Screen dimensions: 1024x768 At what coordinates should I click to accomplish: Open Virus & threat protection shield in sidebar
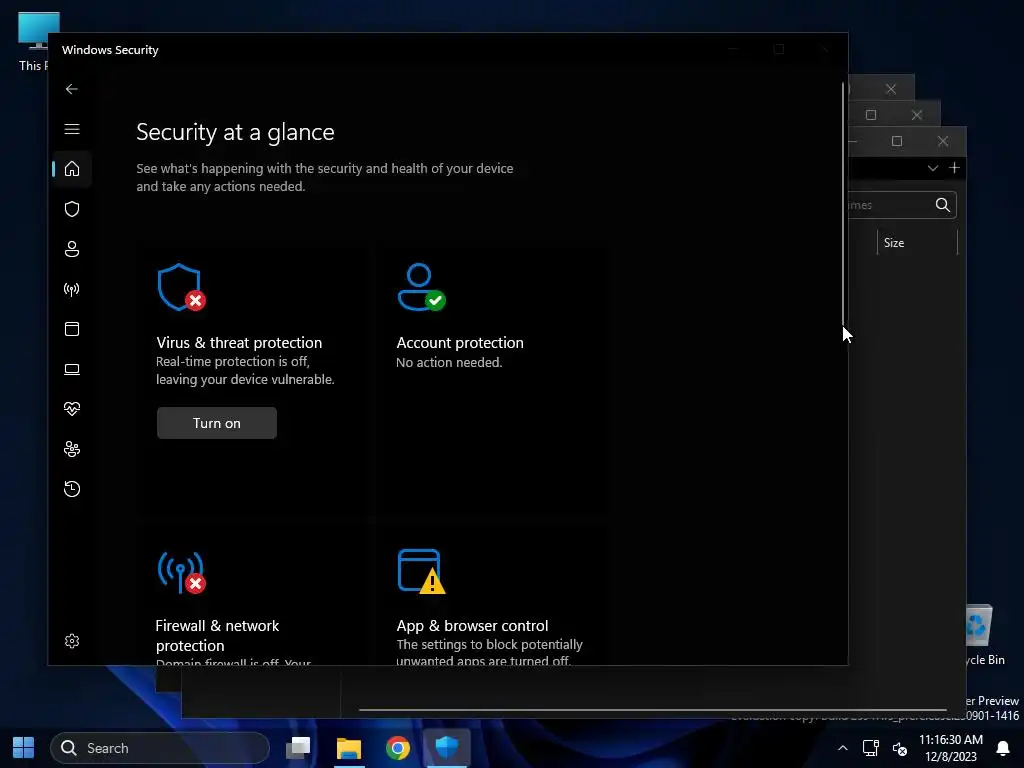coord(72,209)
